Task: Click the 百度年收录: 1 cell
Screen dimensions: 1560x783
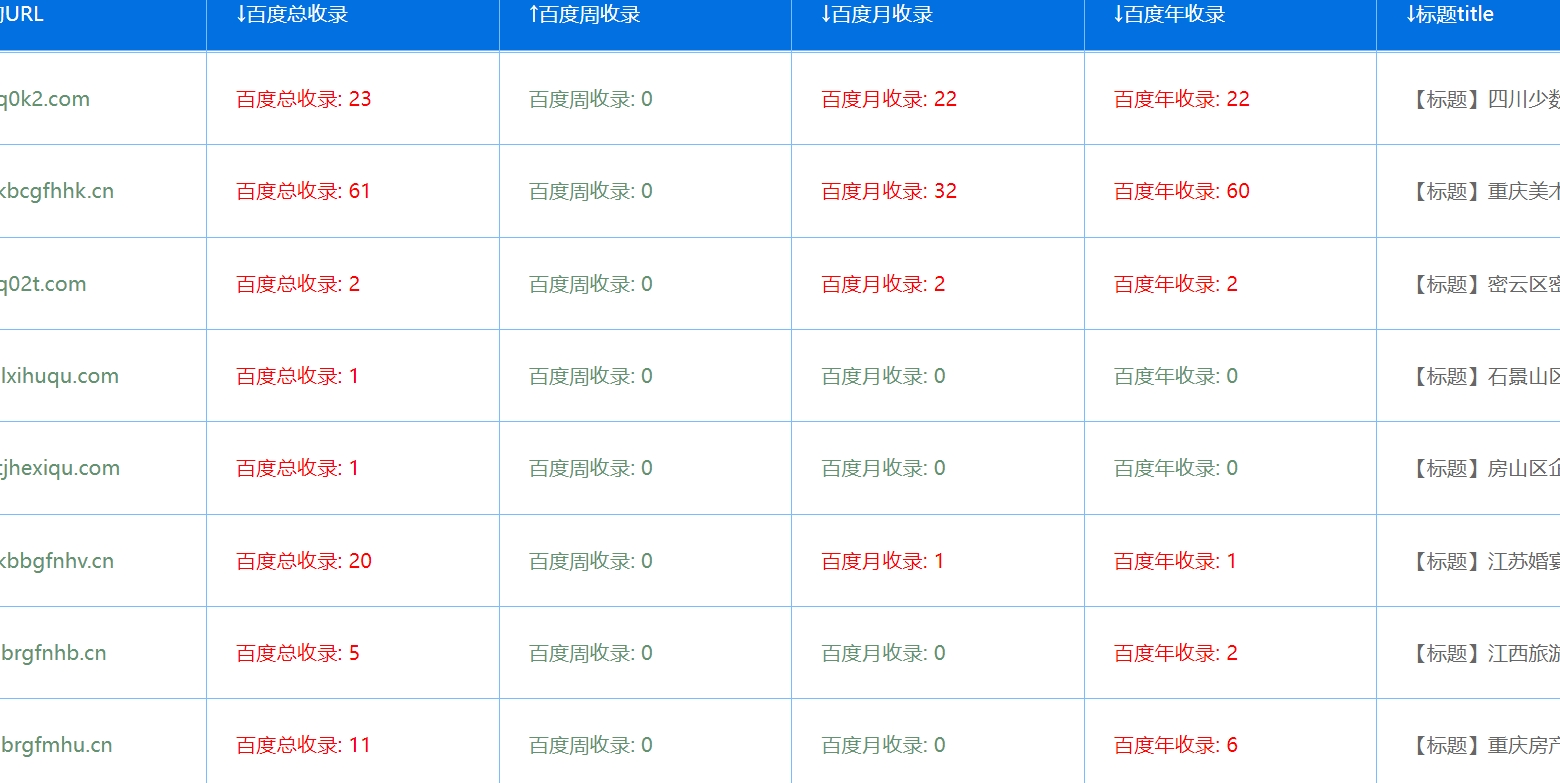Action: [1176, 561]
